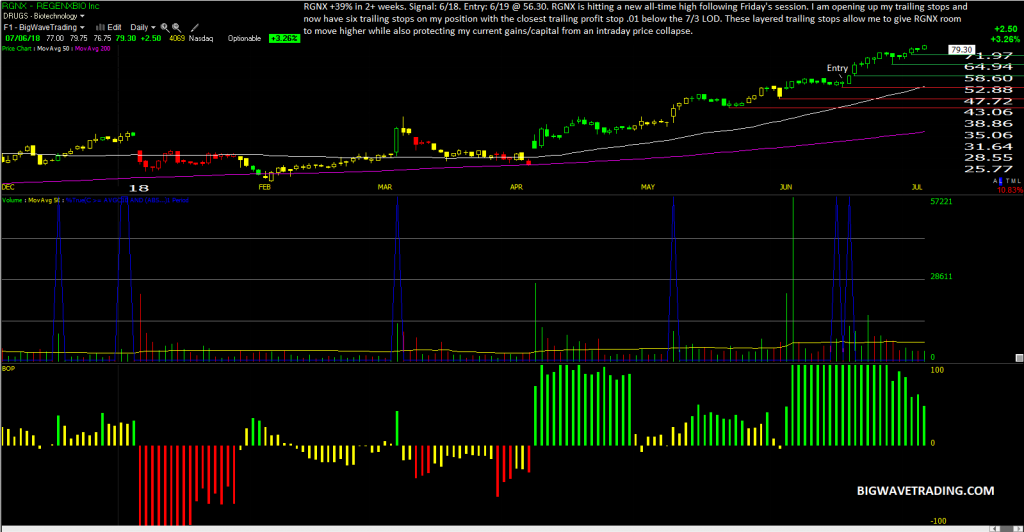Toggle the T scale option
This screenshot has width=1024, height=532.
(1008, 181)
